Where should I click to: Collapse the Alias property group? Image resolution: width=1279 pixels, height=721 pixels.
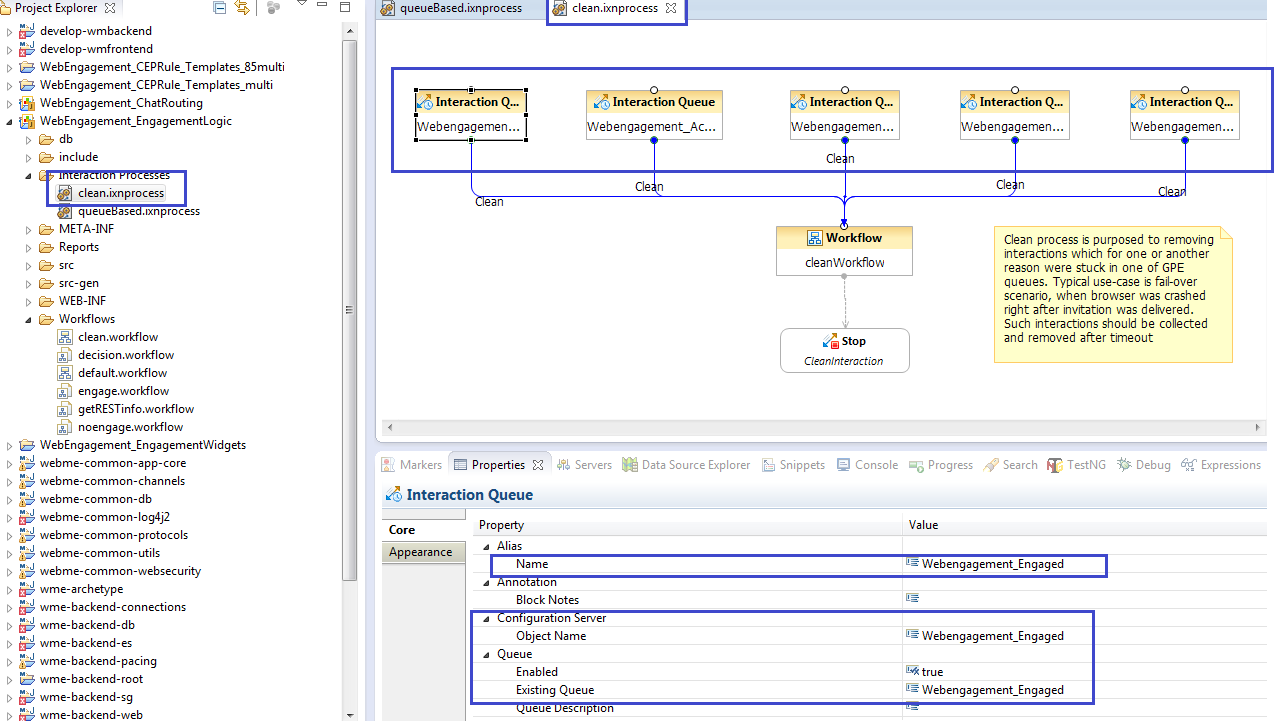click(x=487, y=546)
